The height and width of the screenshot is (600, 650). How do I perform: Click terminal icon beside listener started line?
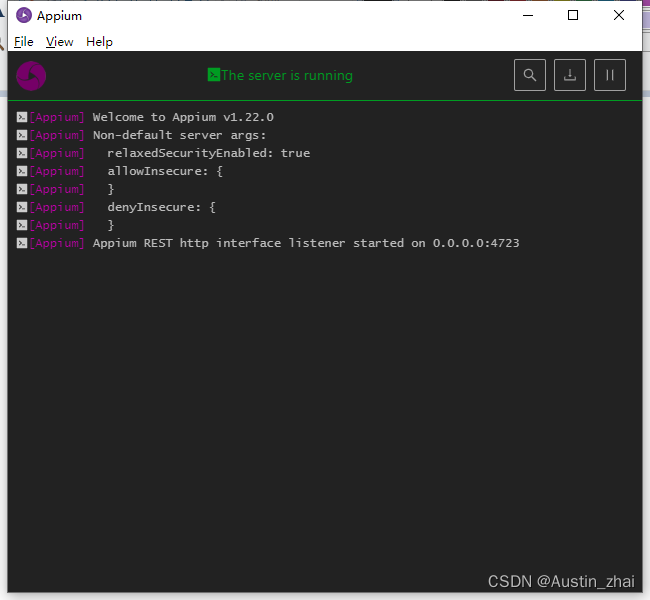coord(22,243)
